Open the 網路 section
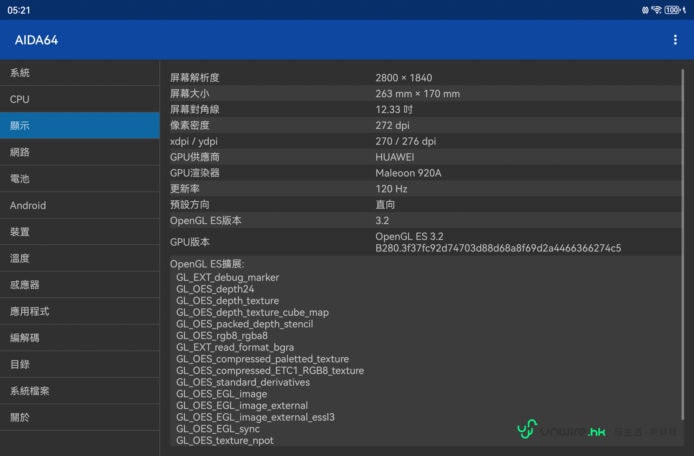 [80, 152]
